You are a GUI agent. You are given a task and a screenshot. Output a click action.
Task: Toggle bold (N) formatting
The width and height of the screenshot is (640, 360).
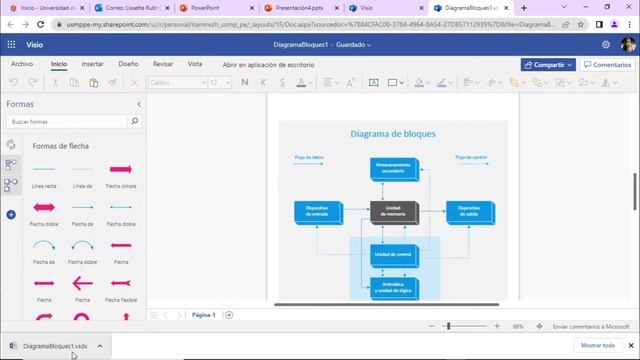244,82
